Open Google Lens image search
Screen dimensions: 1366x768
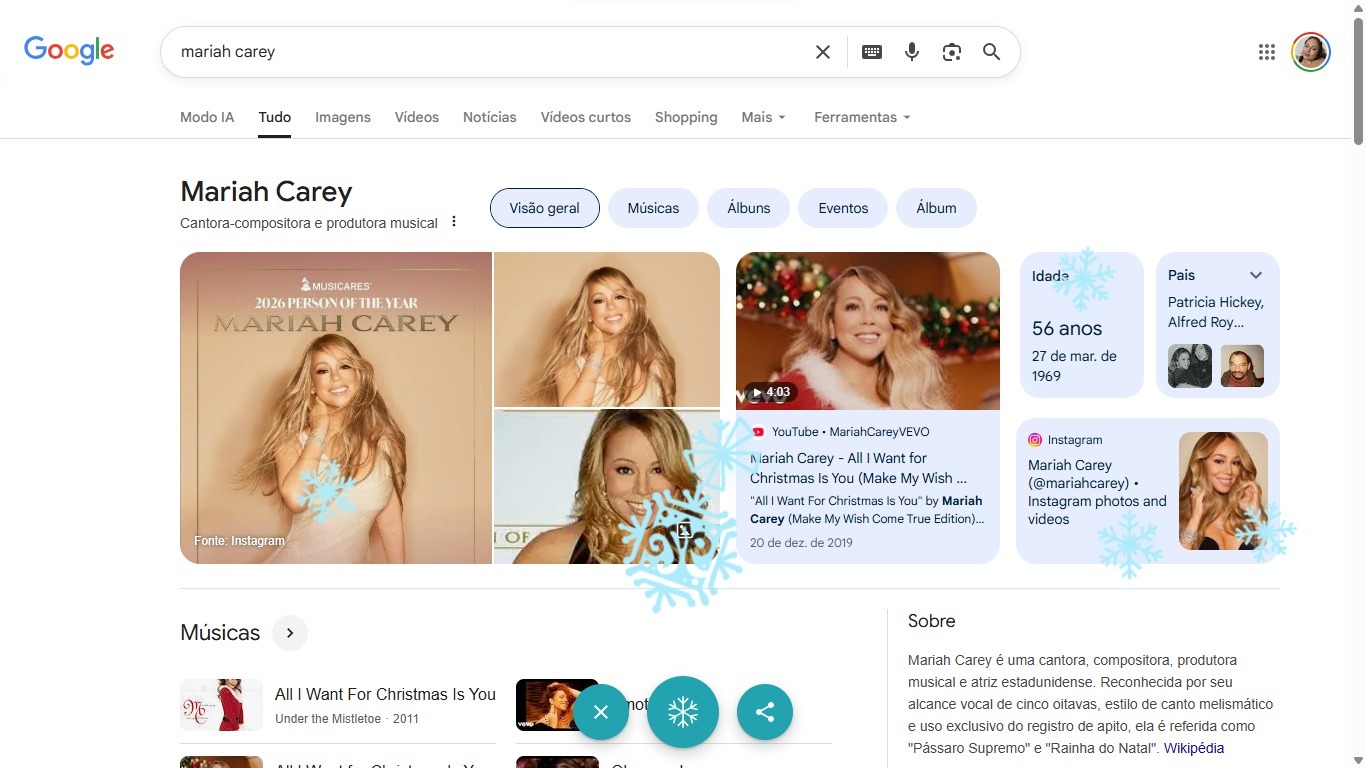tap(952, 52)
